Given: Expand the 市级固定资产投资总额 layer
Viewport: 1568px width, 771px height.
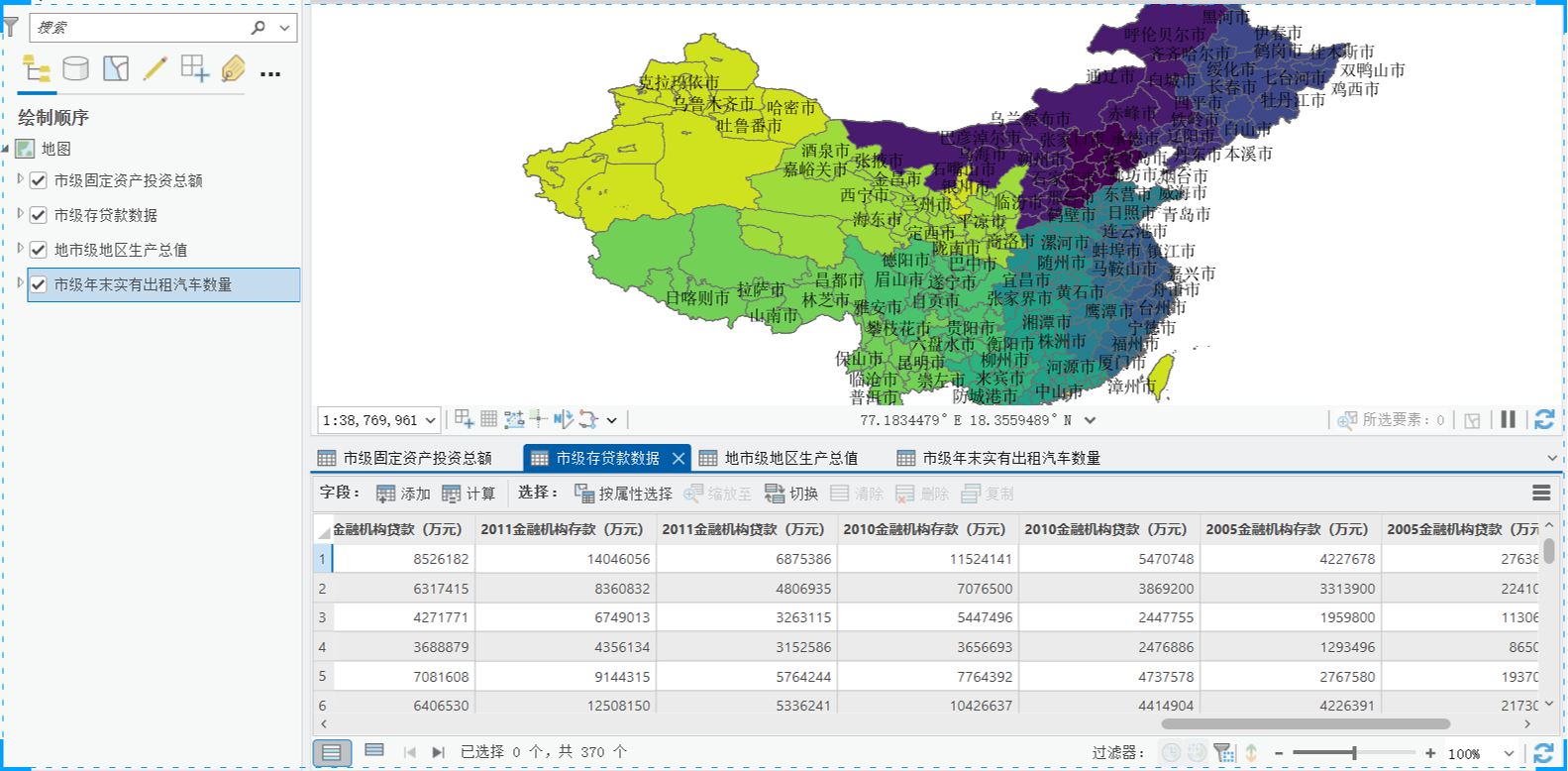Looking at the screenshot, I should coord(20,179).
